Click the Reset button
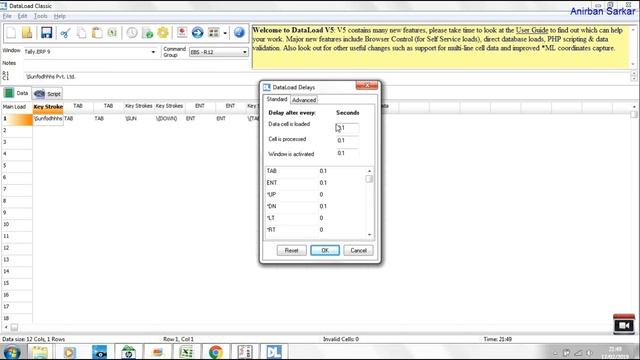Image resolution: width=640 pixels, height=360 pixels. coord(291,250)
